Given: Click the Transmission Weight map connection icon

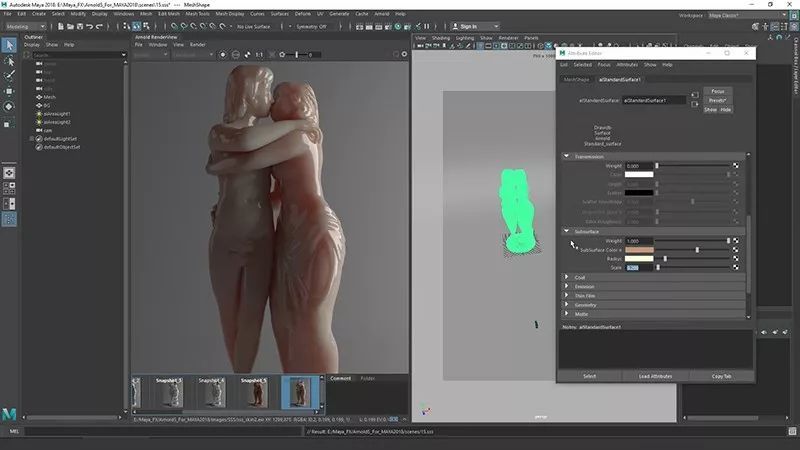Looking at the screenshot, I should click(736, 165).
